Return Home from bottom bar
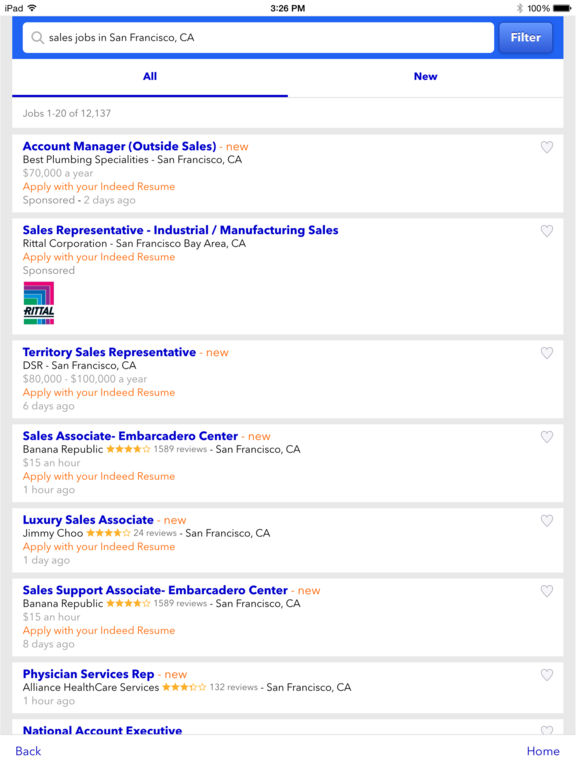Image resolution: width=576 pixels, height=768 pixels. coord(543,751)
